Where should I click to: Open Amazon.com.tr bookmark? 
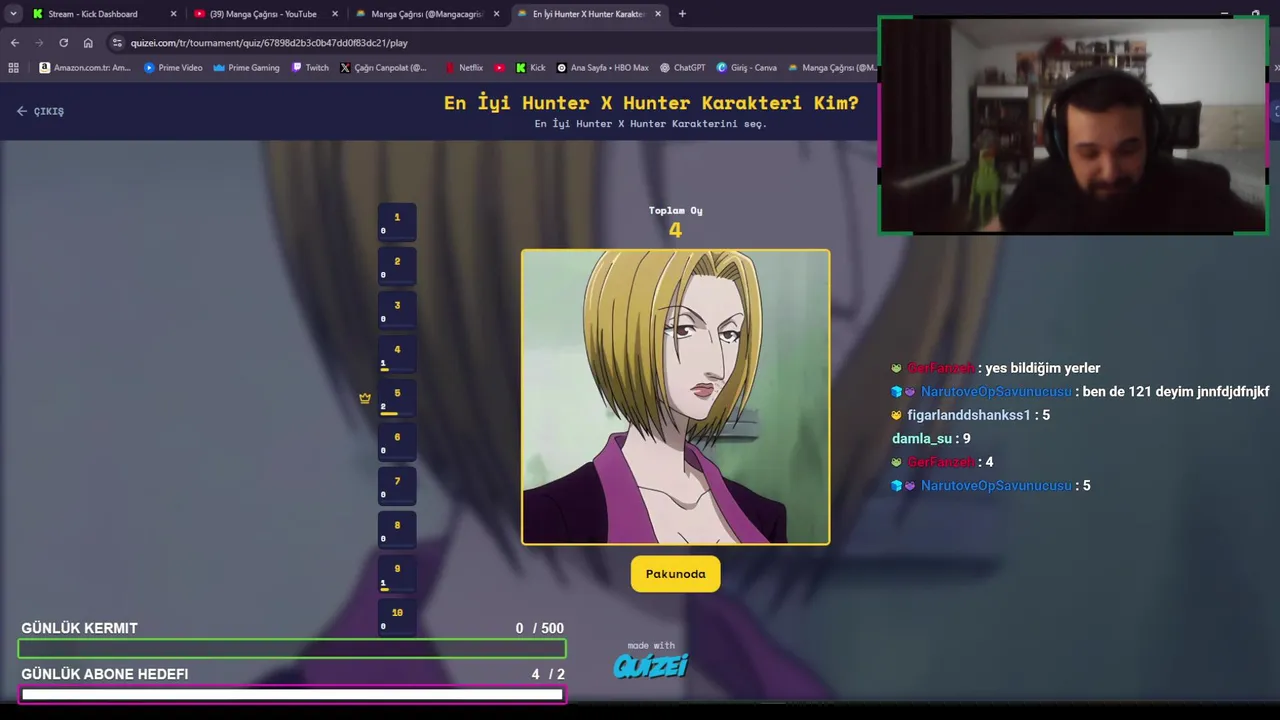85,68
